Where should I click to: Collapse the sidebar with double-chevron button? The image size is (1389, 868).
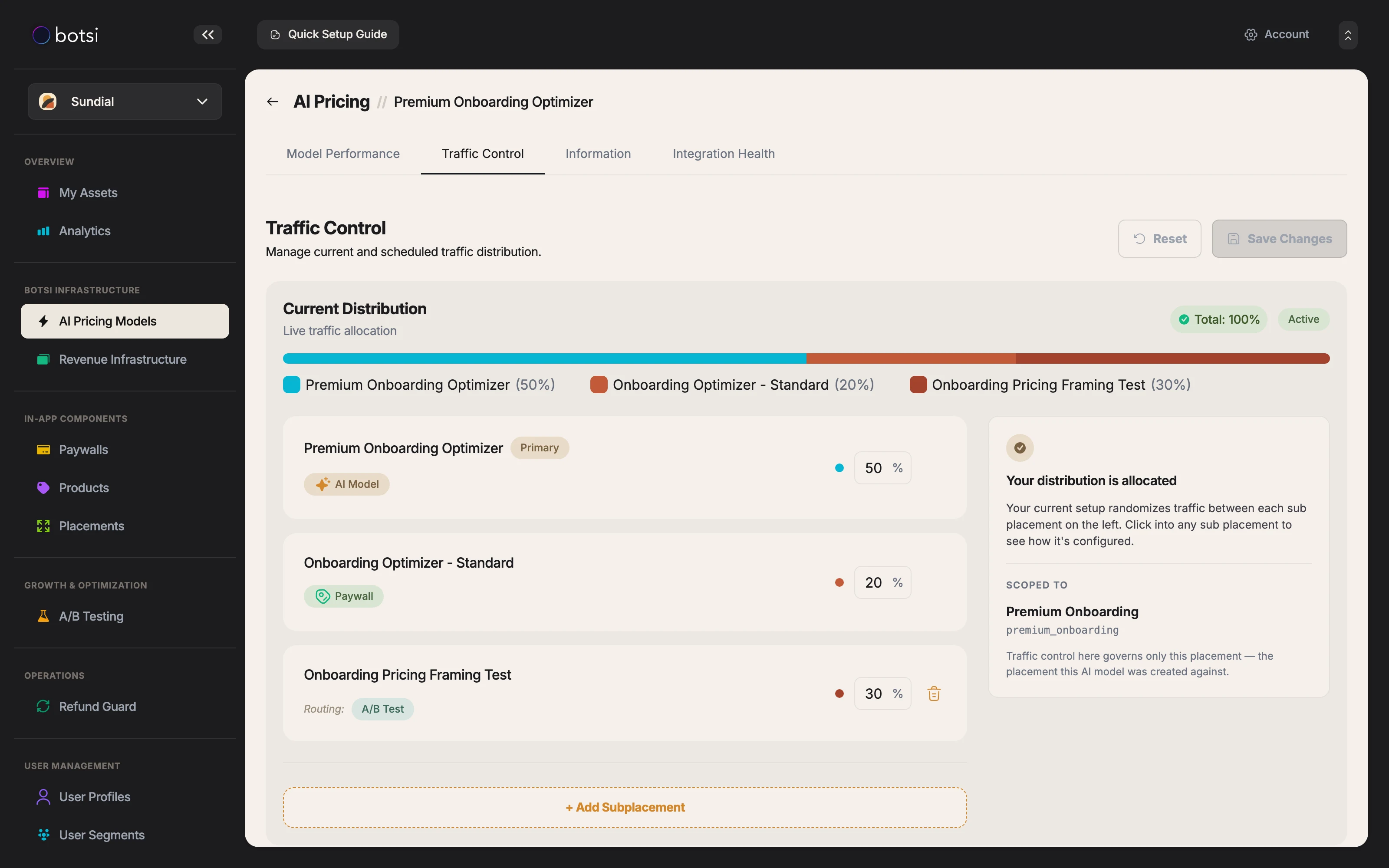(208, 34)
